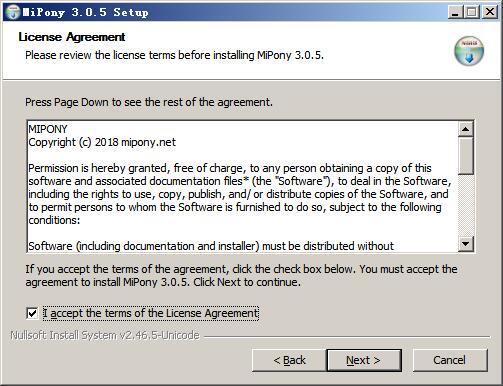The height and width of the screenshot is (386, 503).
Task: Minimize the MiPony Setup window
Action: (x=455, y=12)
